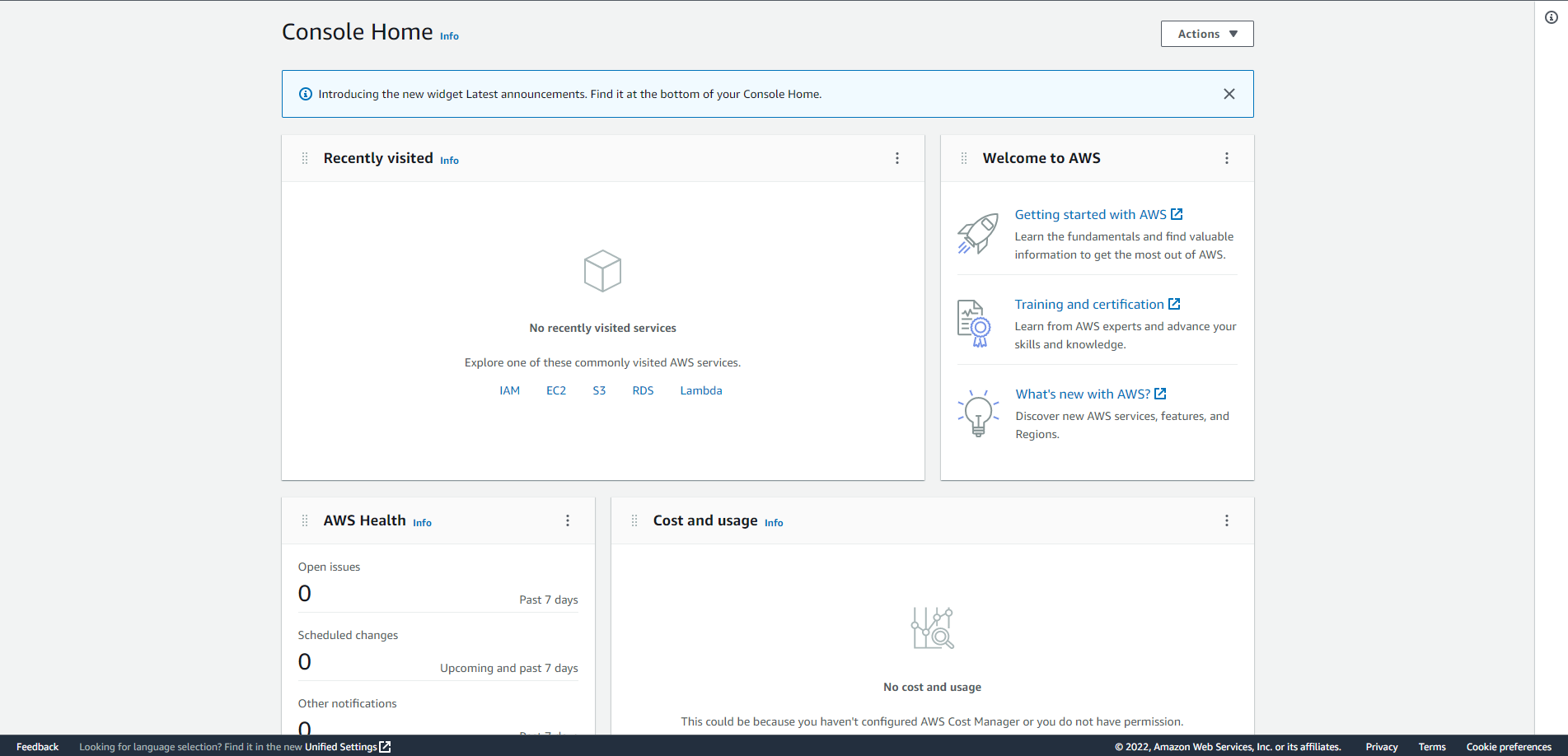Open Info link for Cost and usage
Viewport: 1568px width, 756px height.
point(774,523)
